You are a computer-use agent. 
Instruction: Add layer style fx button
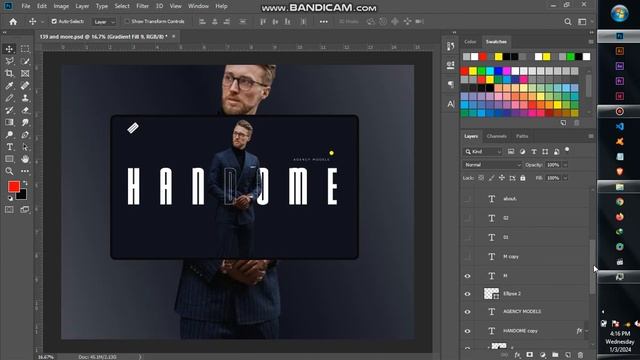[517, 355]
